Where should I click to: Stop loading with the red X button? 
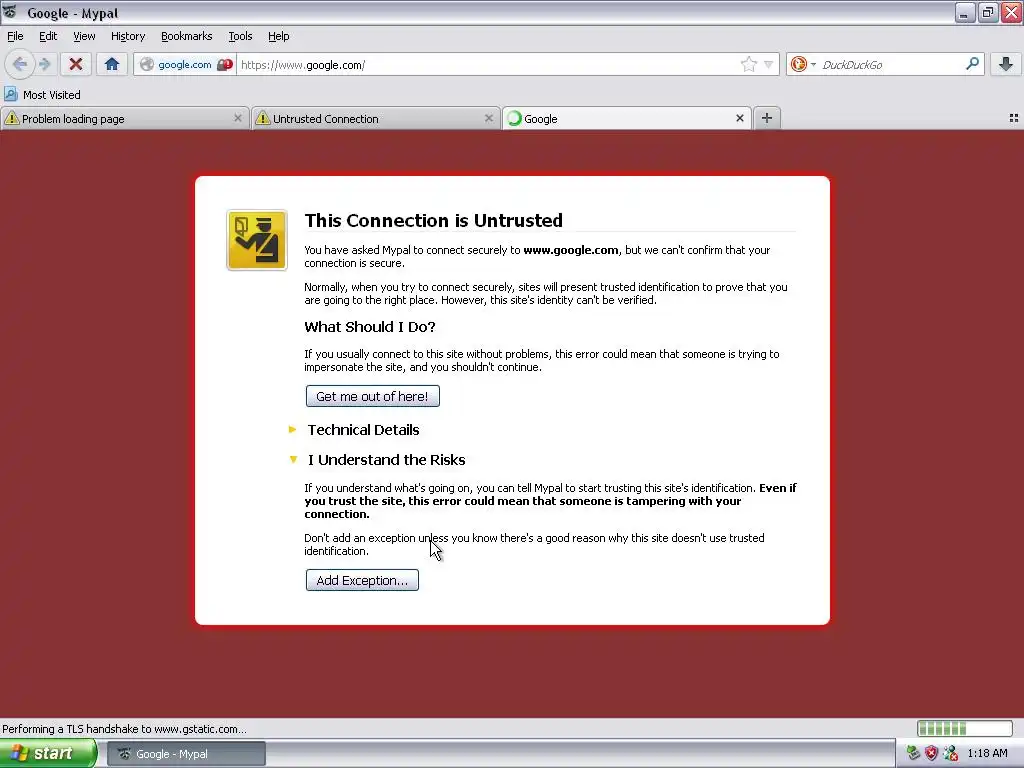(x=76, y=64)
